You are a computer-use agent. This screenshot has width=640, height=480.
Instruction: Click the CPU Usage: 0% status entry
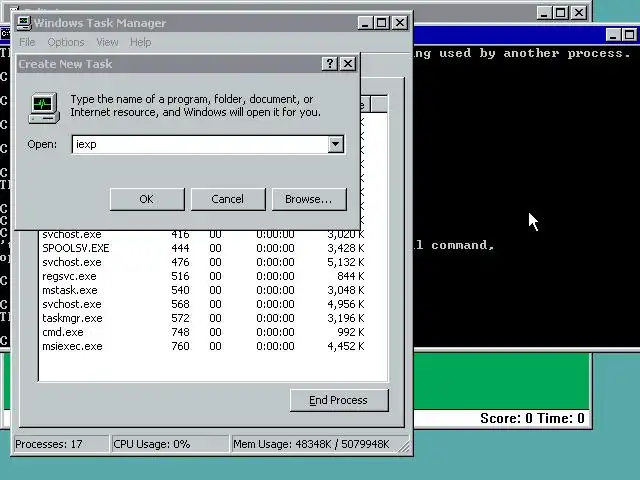click(170, 444)
